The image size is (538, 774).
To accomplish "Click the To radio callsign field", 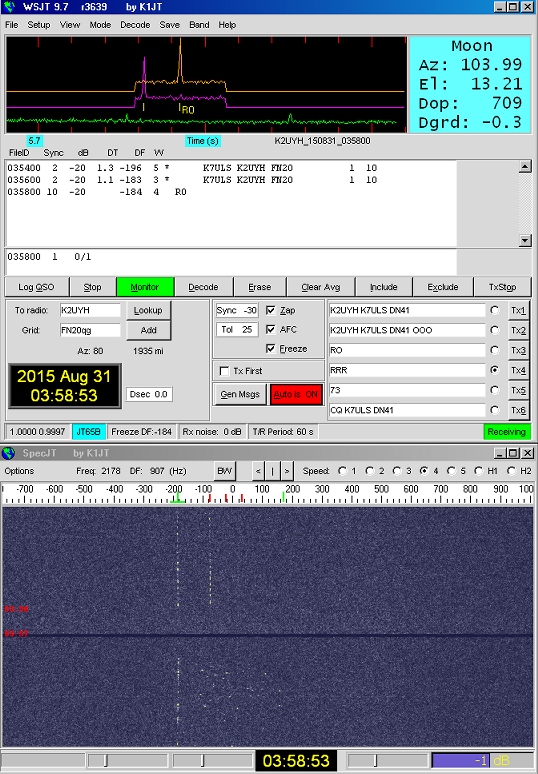I will click(90, 310).
